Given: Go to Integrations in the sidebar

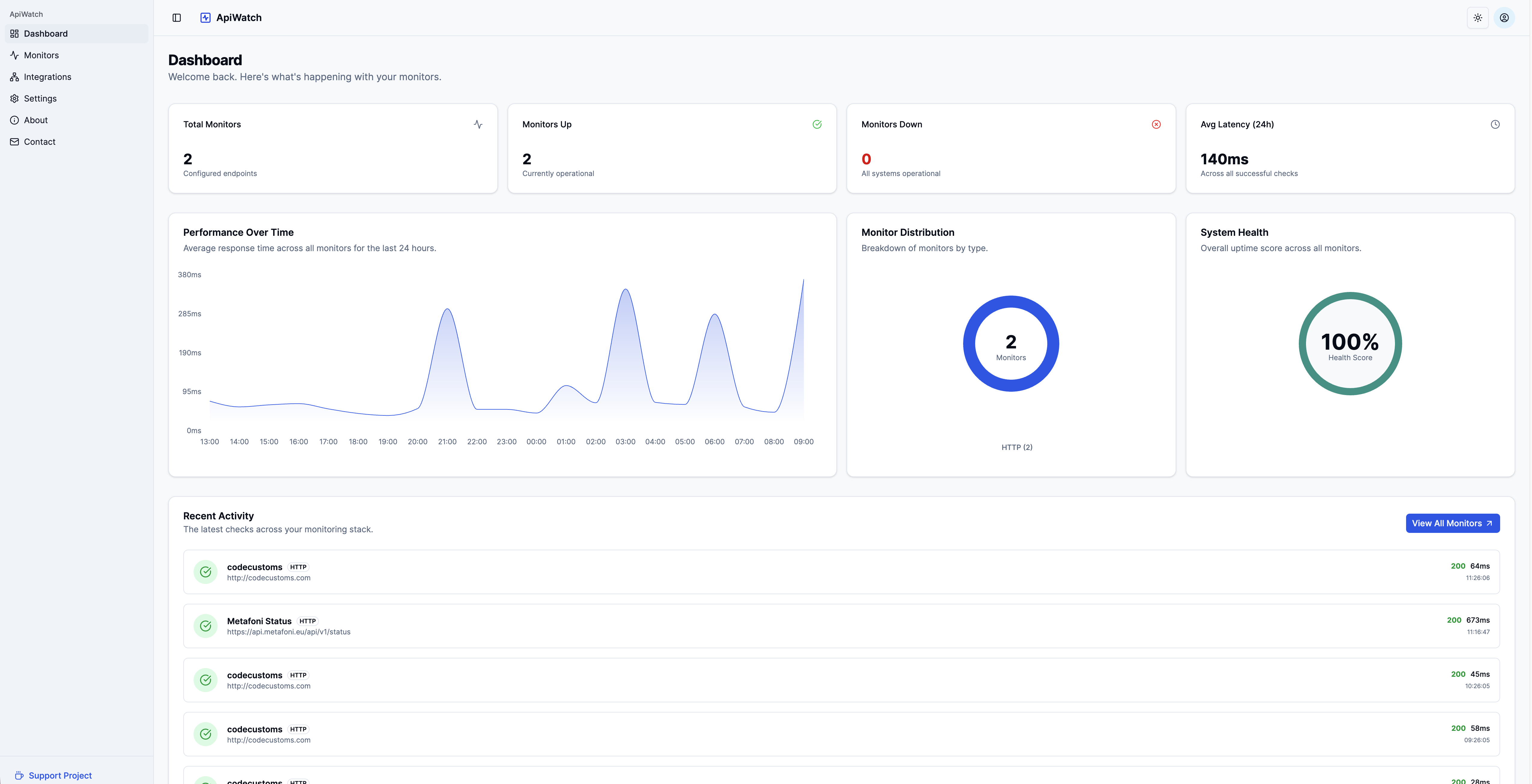Looking at the screenshot, I should [47, 77].
